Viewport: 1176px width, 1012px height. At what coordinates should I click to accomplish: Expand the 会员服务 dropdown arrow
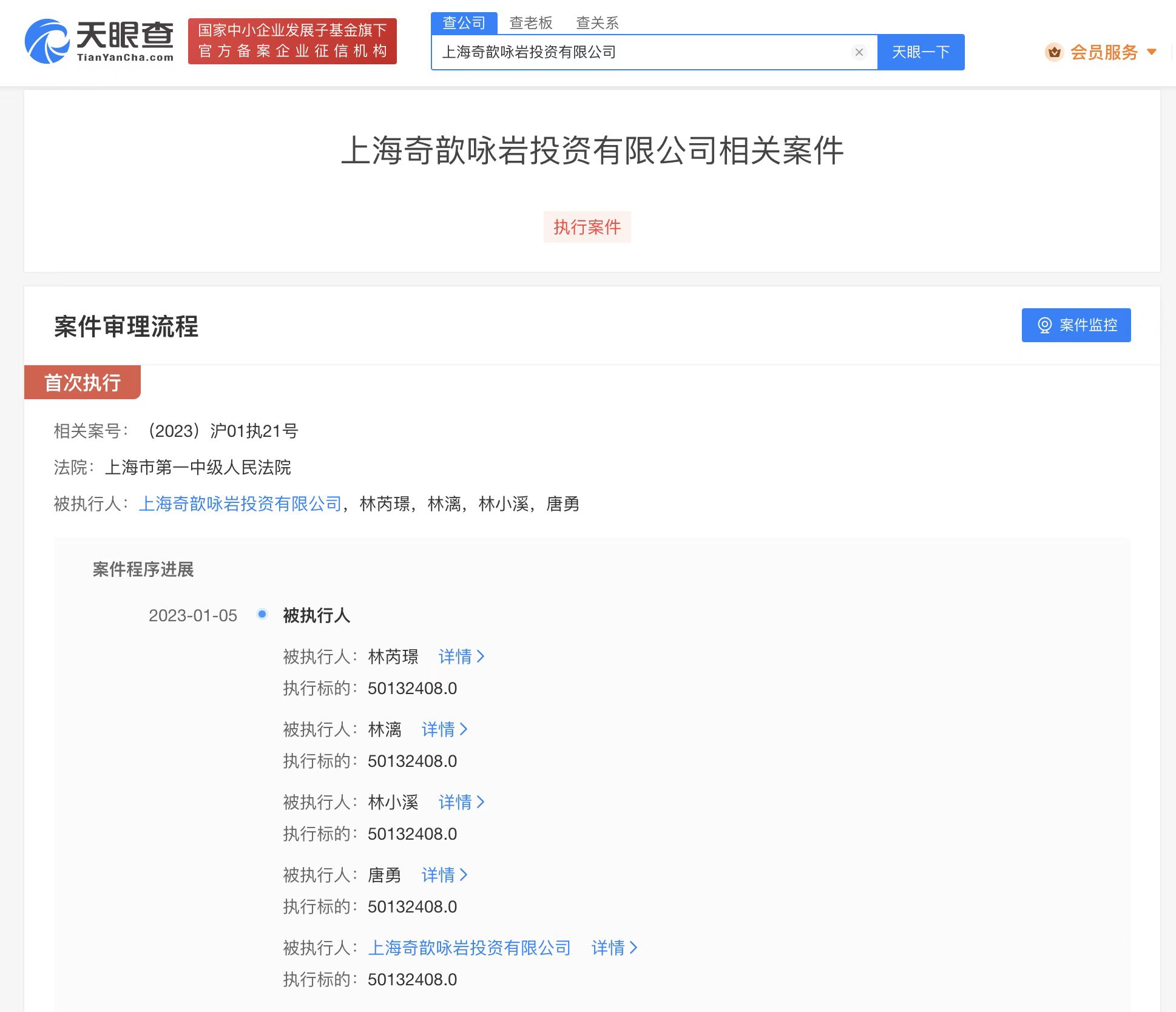[x=1152, y=52]
